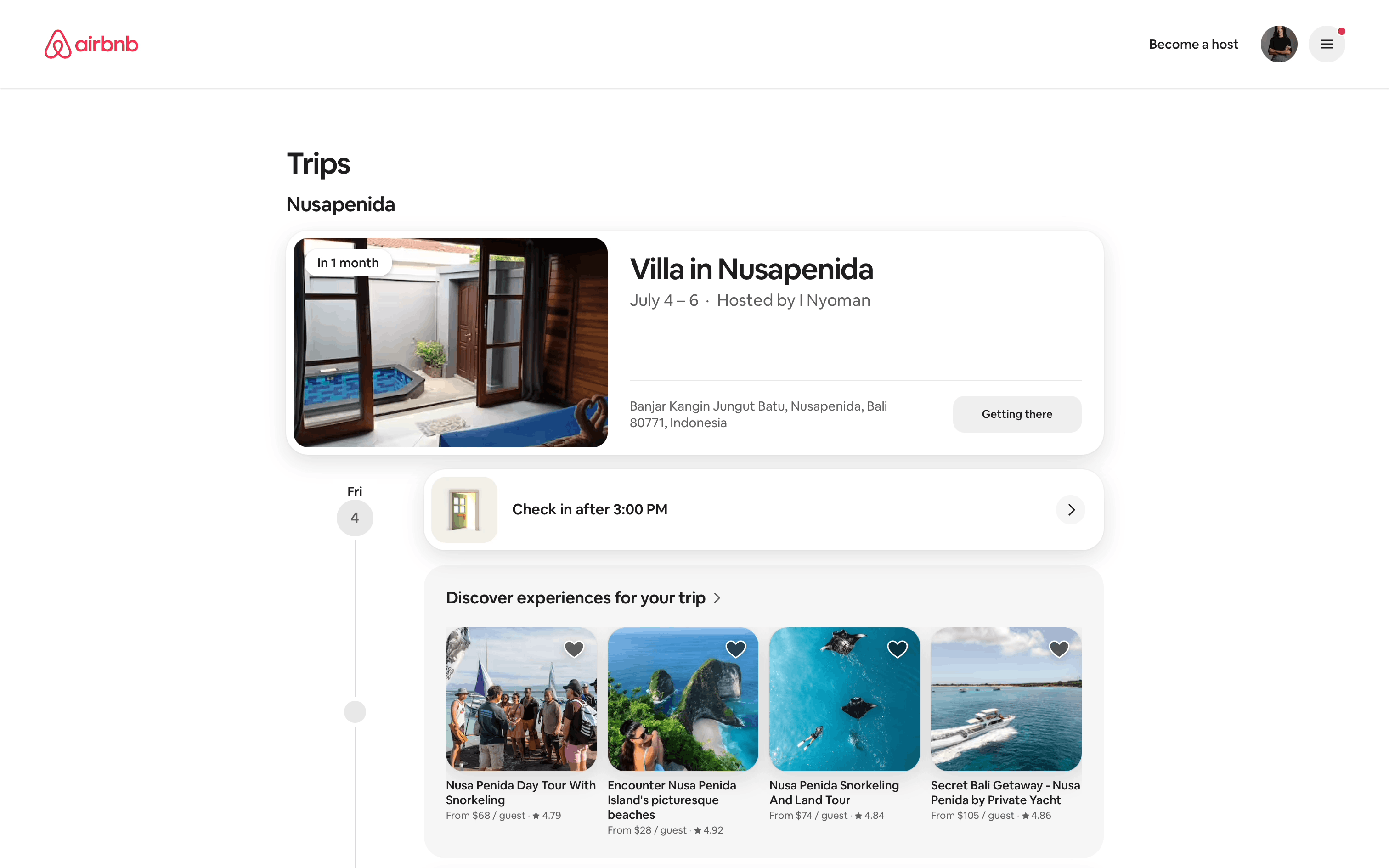The image size is (1389, 868).
Task: Open Nusa Penida Snorkeling And Land Tour title
Action: [x=834, y=793]
